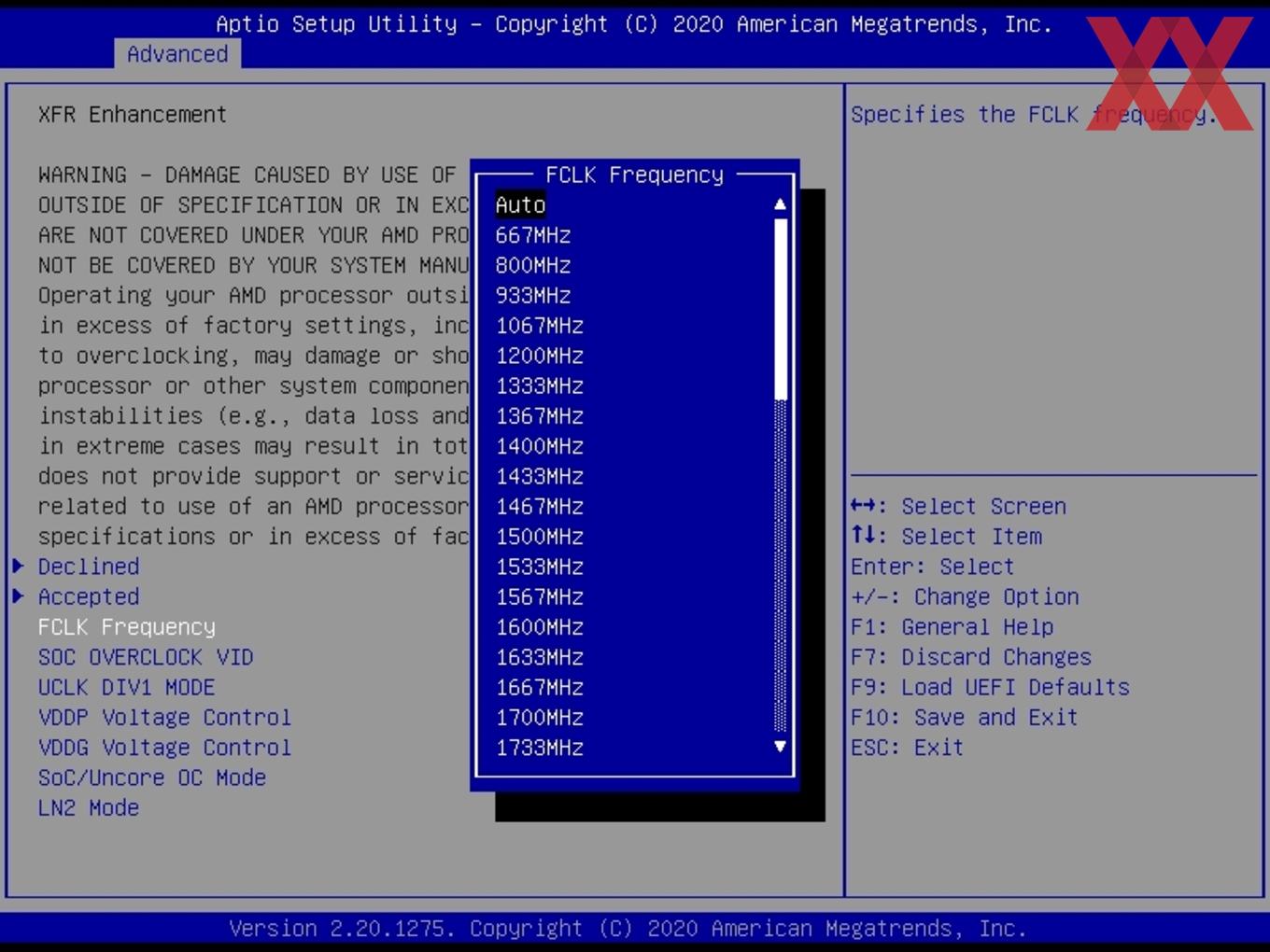Choose 1067MHz FCLK frequency
This screenshot has height=952, width=1270.
click(x=540, y=326)
